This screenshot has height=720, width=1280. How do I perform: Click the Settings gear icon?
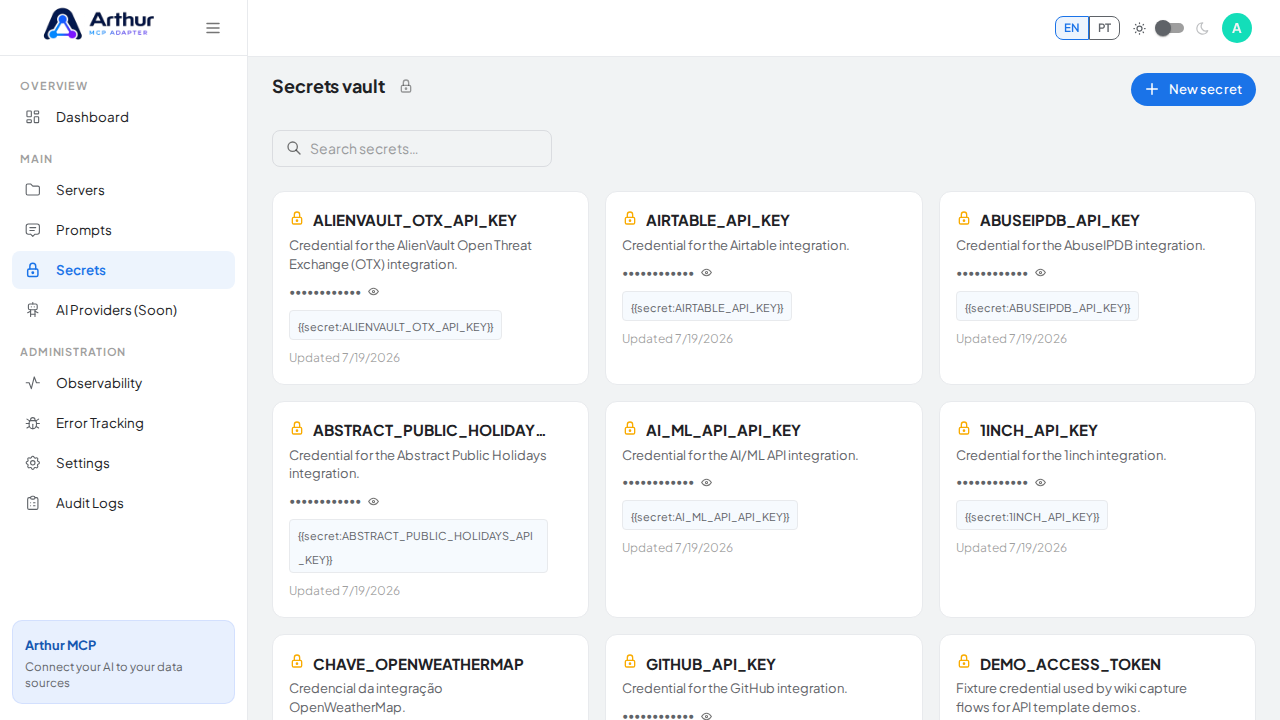coord(33,463)
